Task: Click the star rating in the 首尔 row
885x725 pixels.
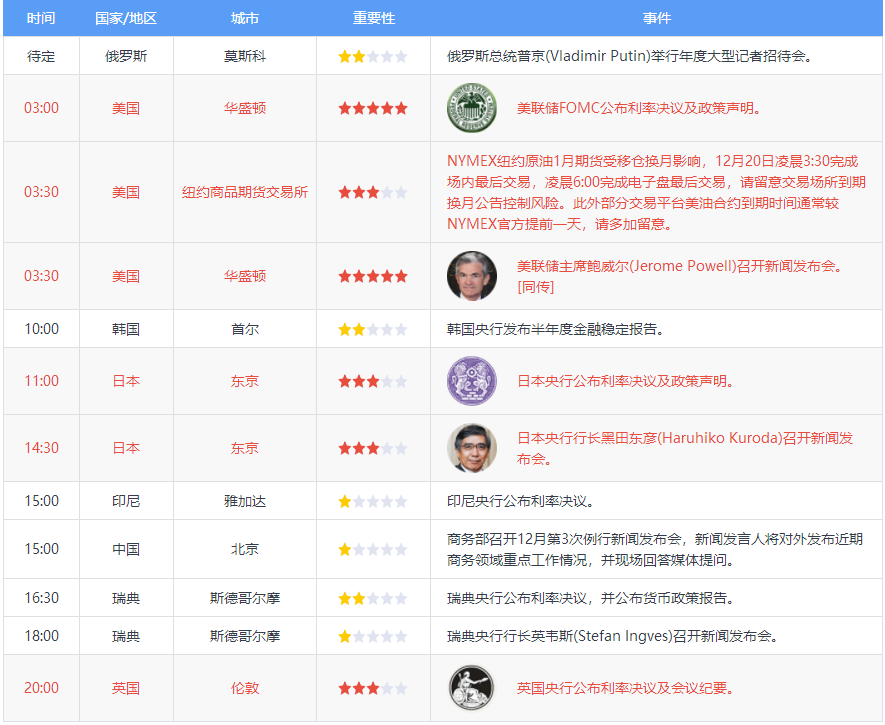Action: [x=373, y=329]
